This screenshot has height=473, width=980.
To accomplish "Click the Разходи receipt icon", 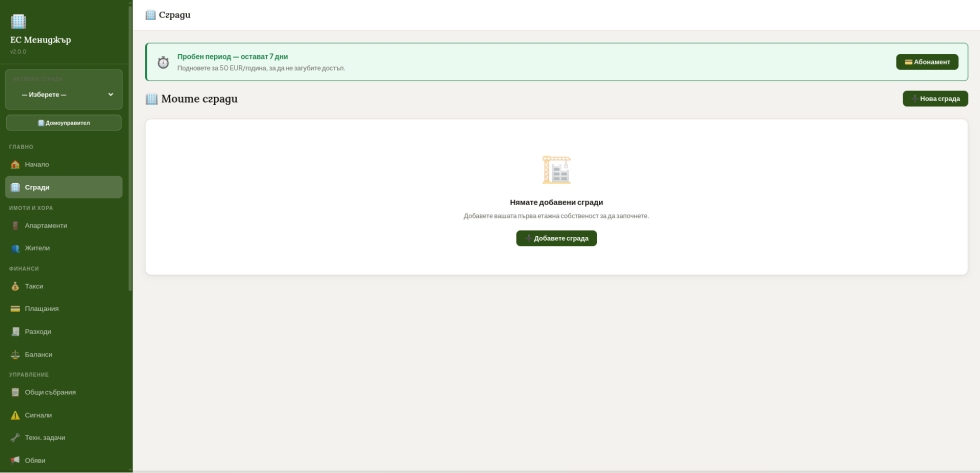I will pos(15,332).
